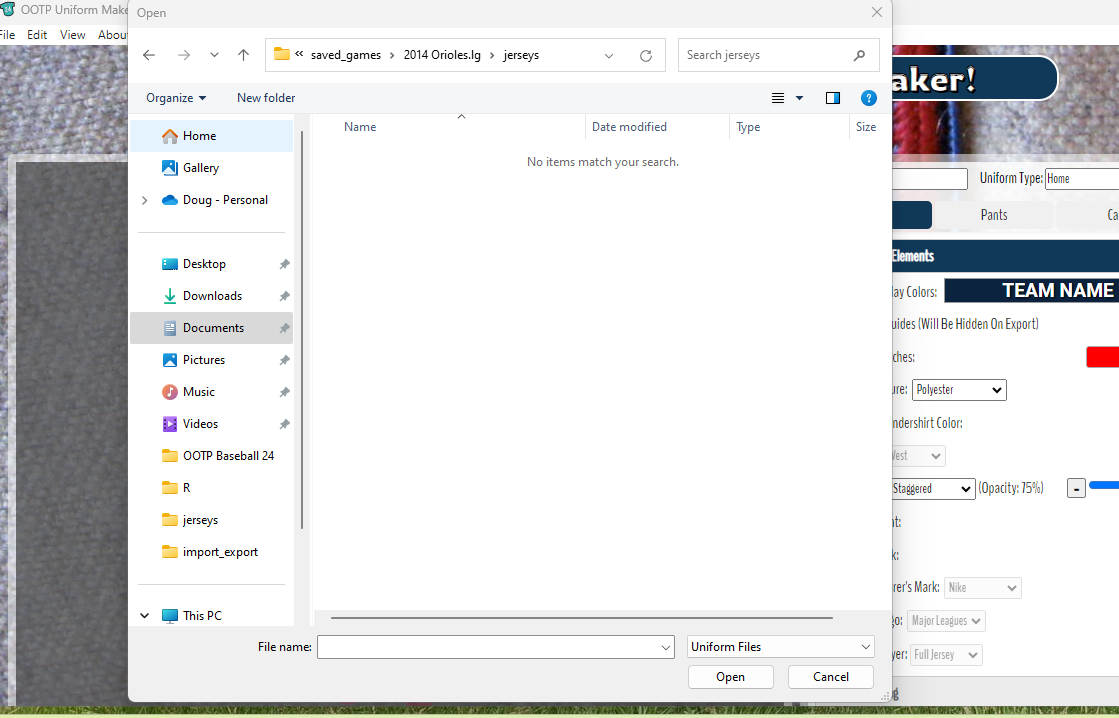
Task: Toggle the preview pane icon
Action: (832, 98)
